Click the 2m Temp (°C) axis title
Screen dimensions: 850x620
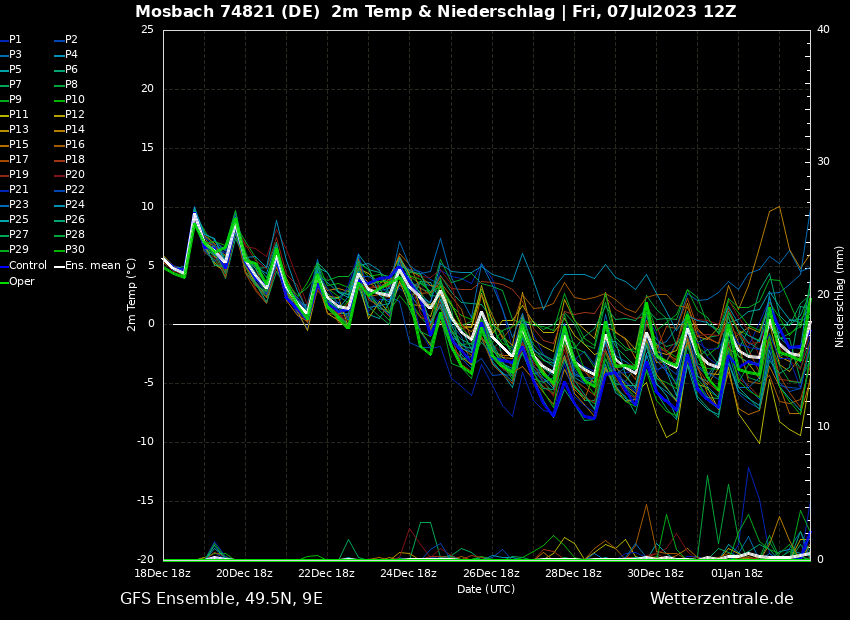pyautogui.click(x=132, y=294)
